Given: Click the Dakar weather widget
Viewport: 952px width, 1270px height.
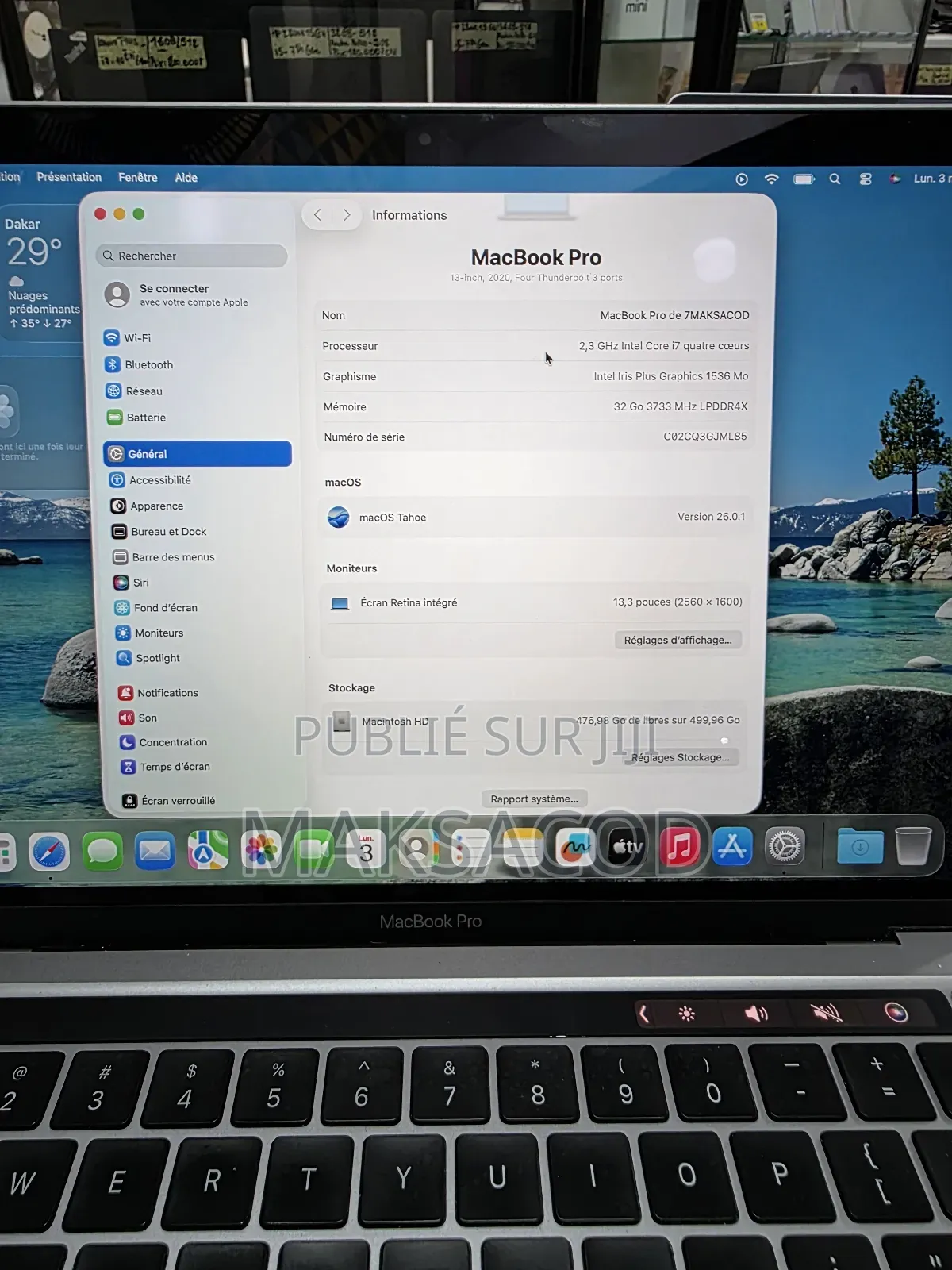Looking at the screenshot, I should tap(41, 272).
